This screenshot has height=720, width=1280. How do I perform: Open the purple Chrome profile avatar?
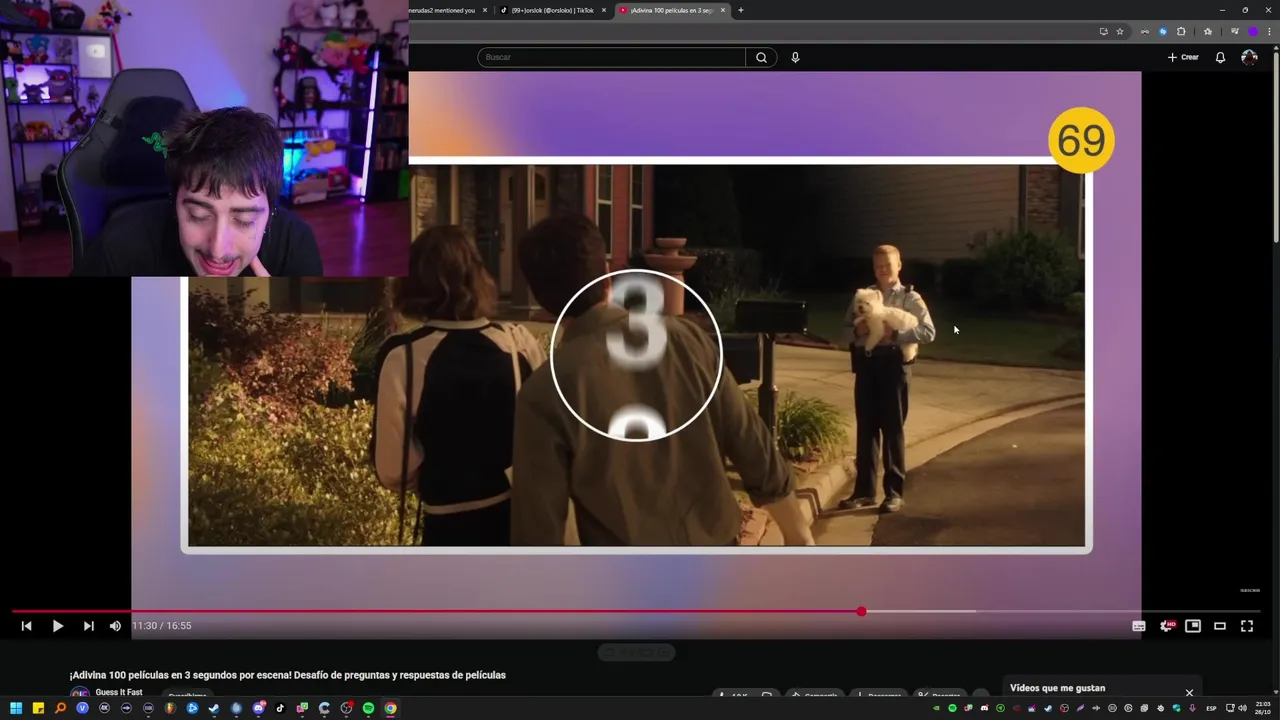[x=1252, y=31]
